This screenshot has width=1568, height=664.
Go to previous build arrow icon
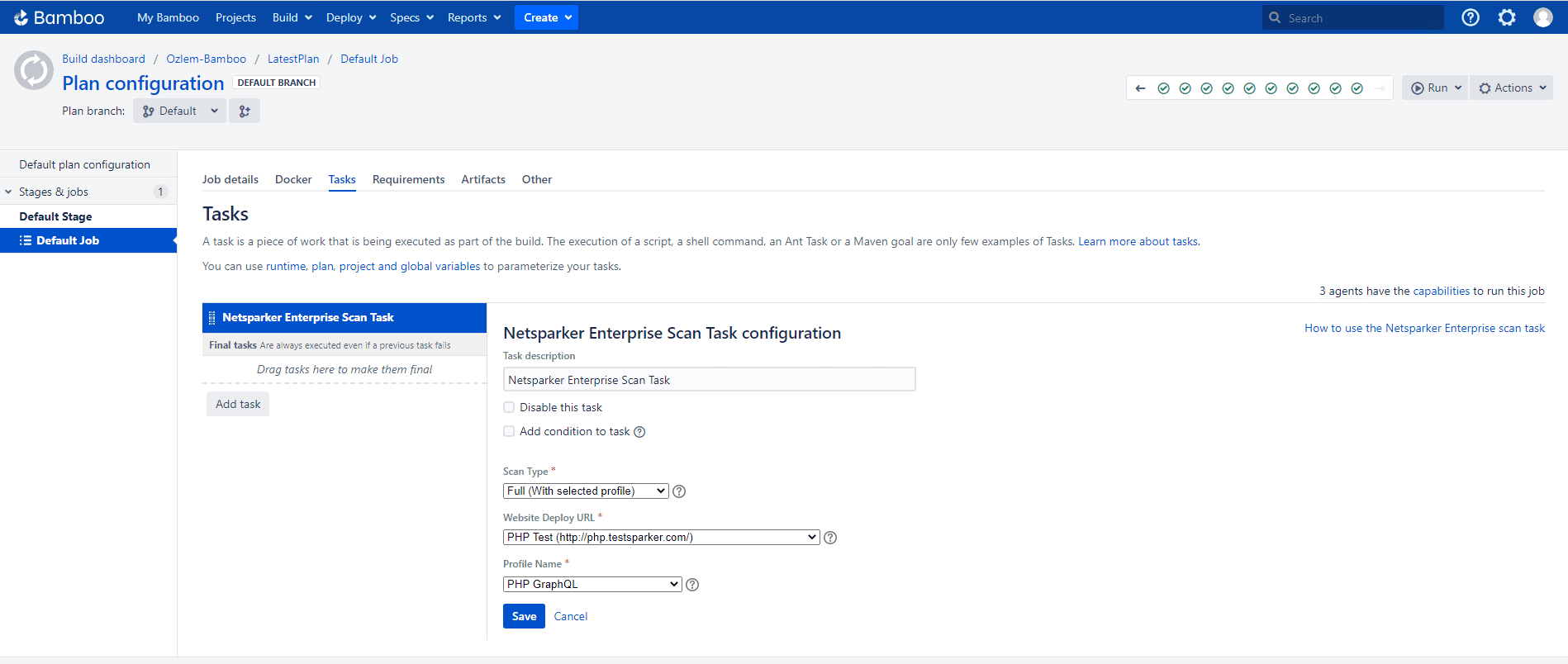[x=1140, y=88]
